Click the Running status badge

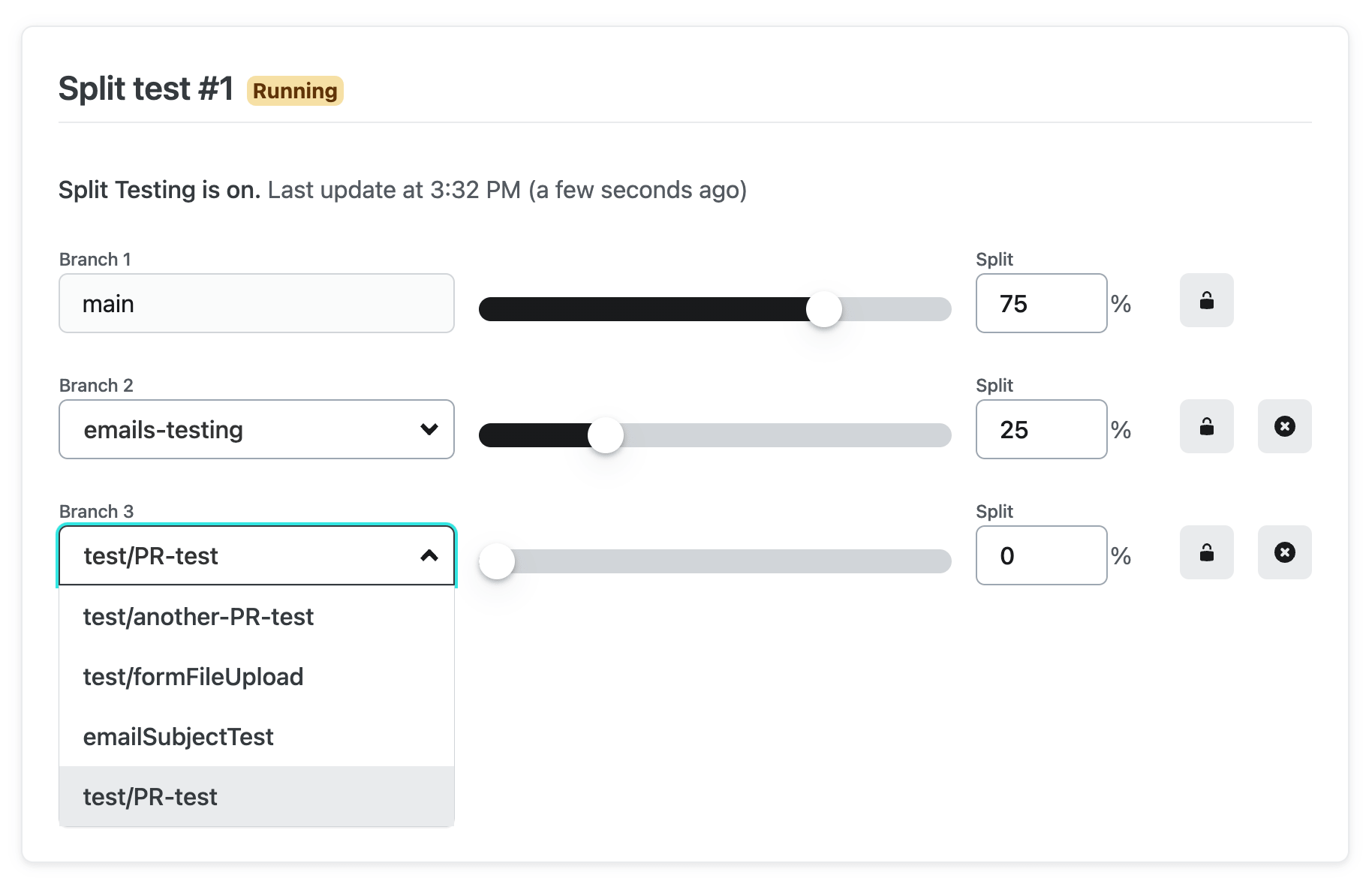(x=295, y=91)
